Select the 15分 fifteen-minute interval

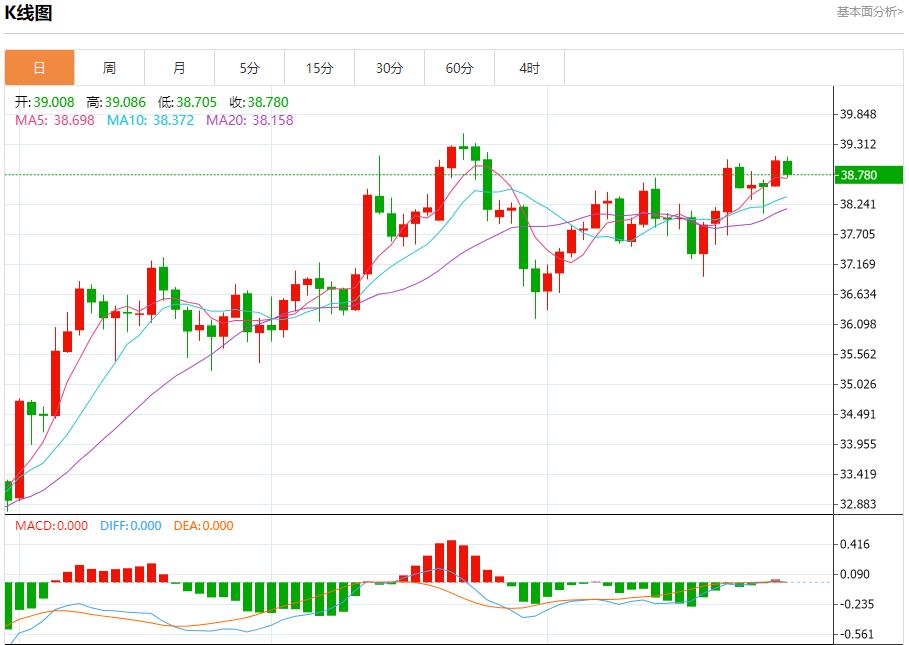[x=319, y=67]
